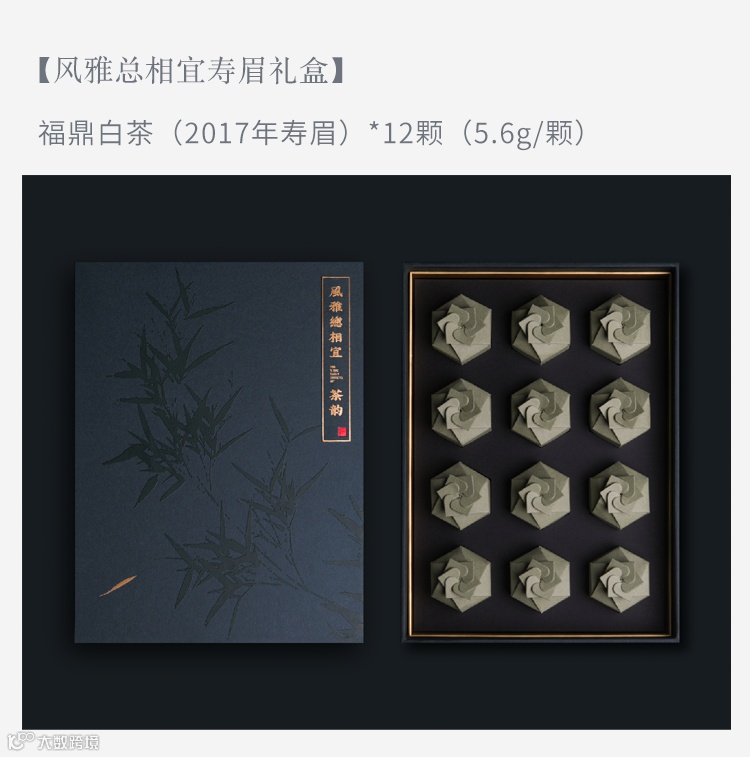Select the top-right hexagonal tea packet
This screenshot has width=750, height=757.
tap(620, 329)
